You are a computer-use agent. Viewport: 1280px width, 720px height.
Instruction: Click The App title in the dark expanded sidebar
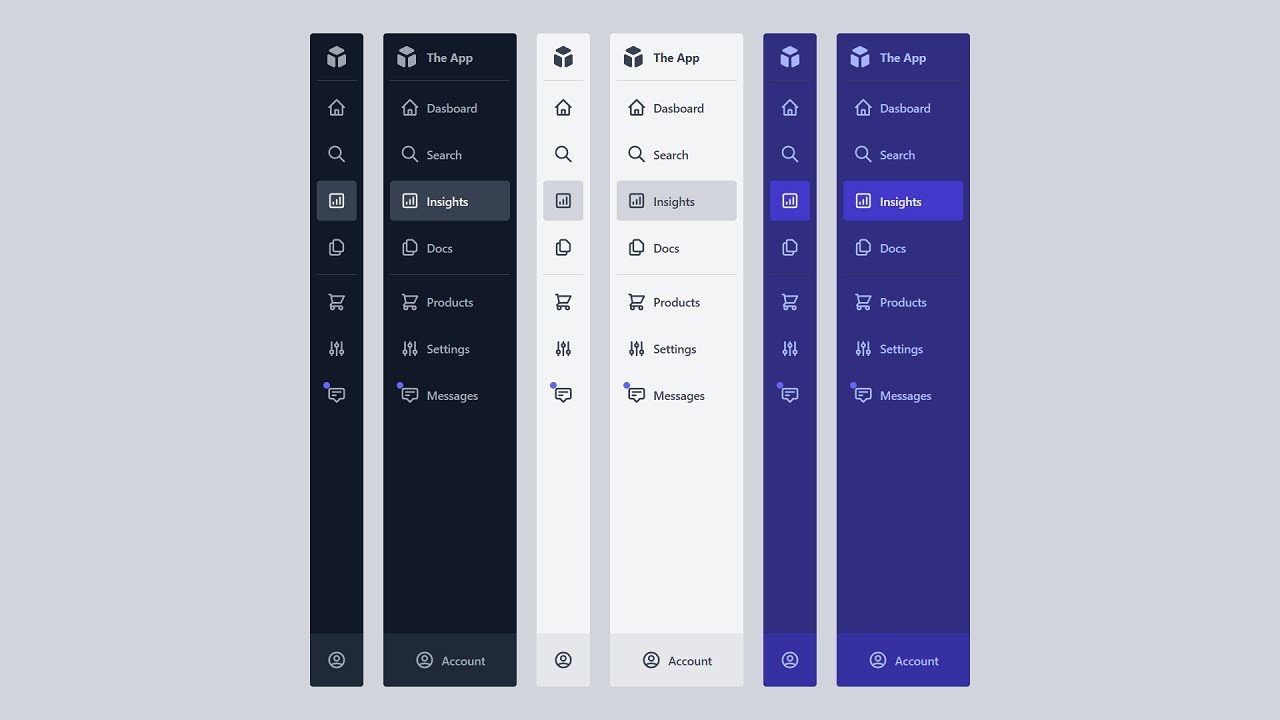pos(450,58)
